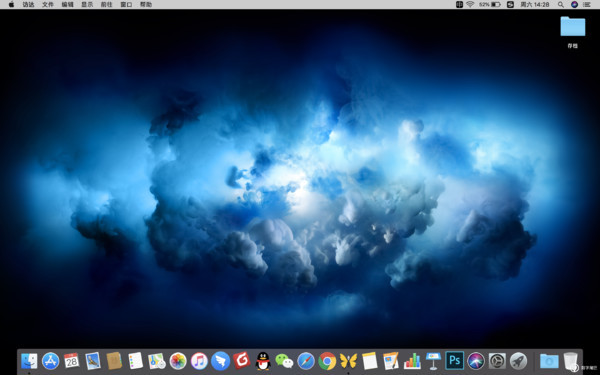Open the 前往 menu
The image size is (600, 375).
[x=106, y=5]
